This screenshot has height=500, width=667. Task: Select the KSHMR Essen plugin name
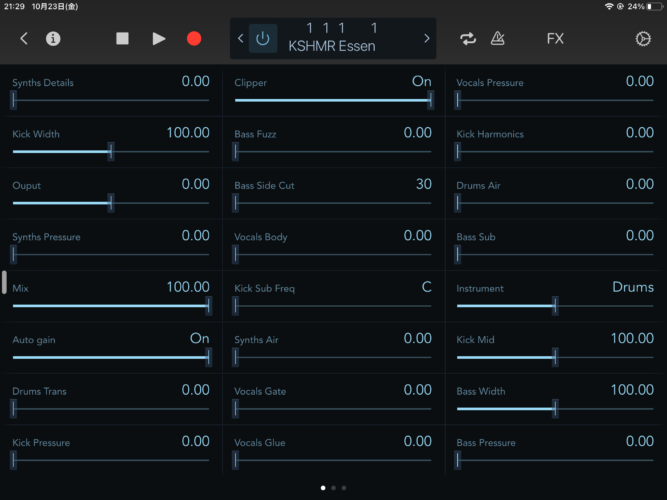[x=332, y=46]
